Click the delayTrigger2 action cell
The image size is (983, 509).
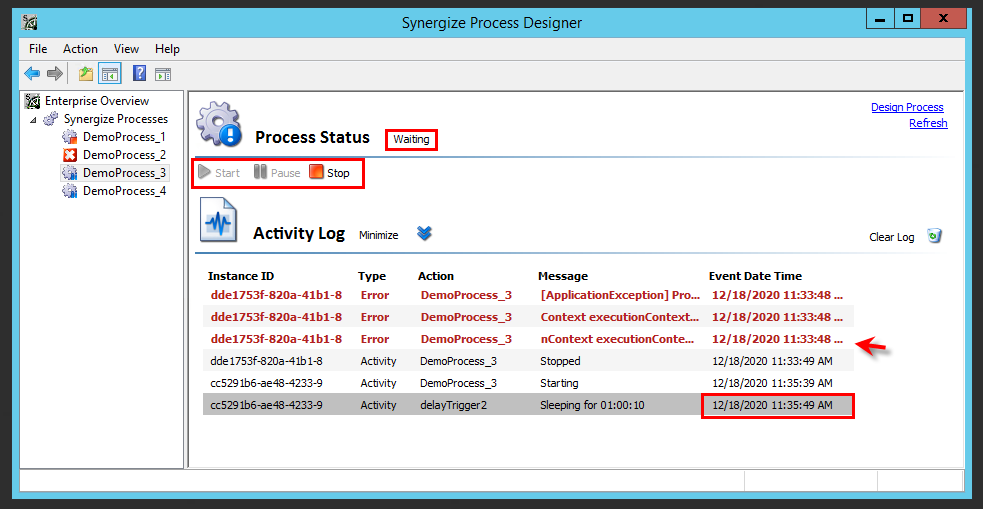453,406
